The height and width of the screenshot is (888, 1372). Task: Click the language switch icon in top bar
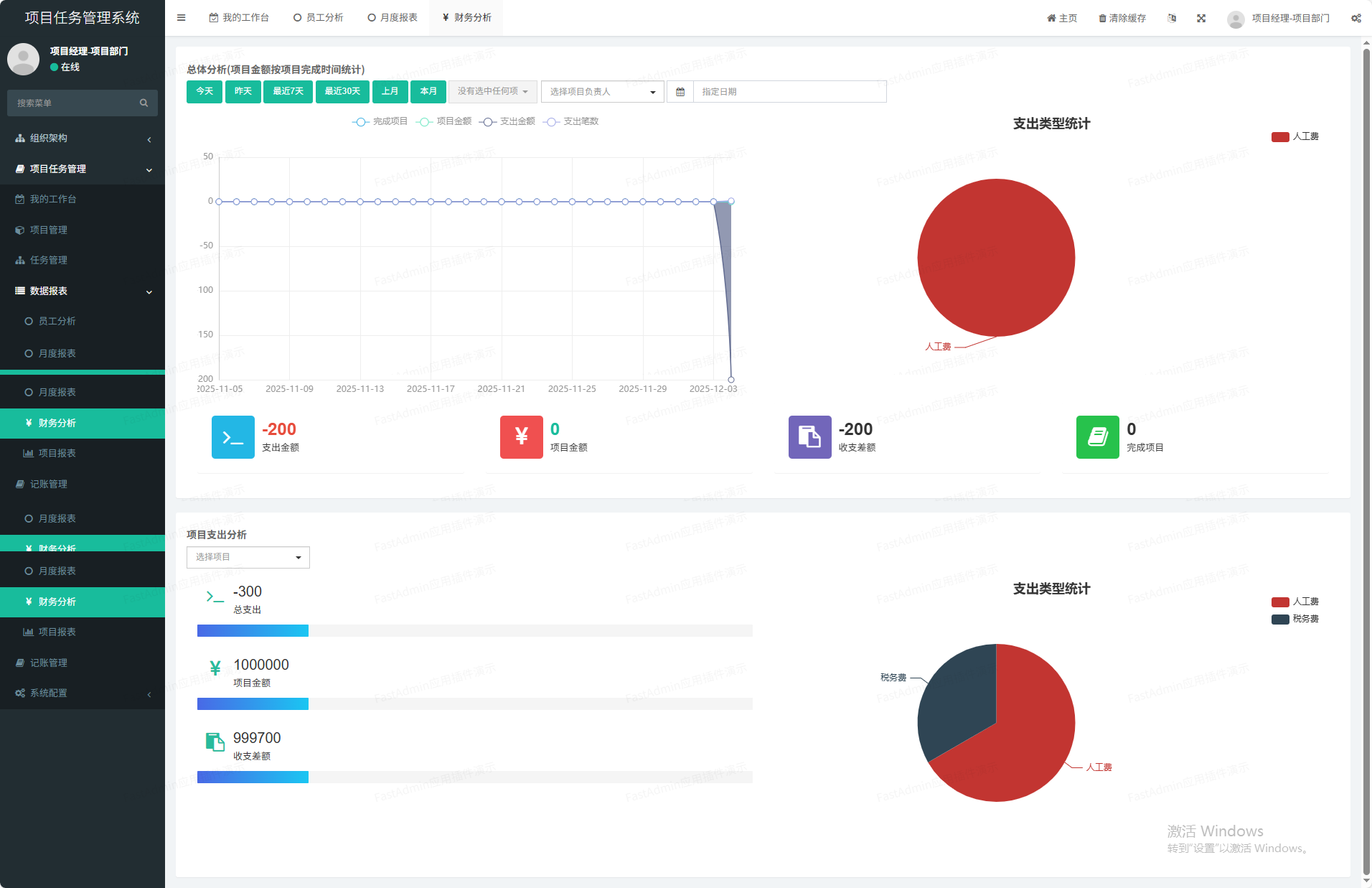(x=1172, y=18)
